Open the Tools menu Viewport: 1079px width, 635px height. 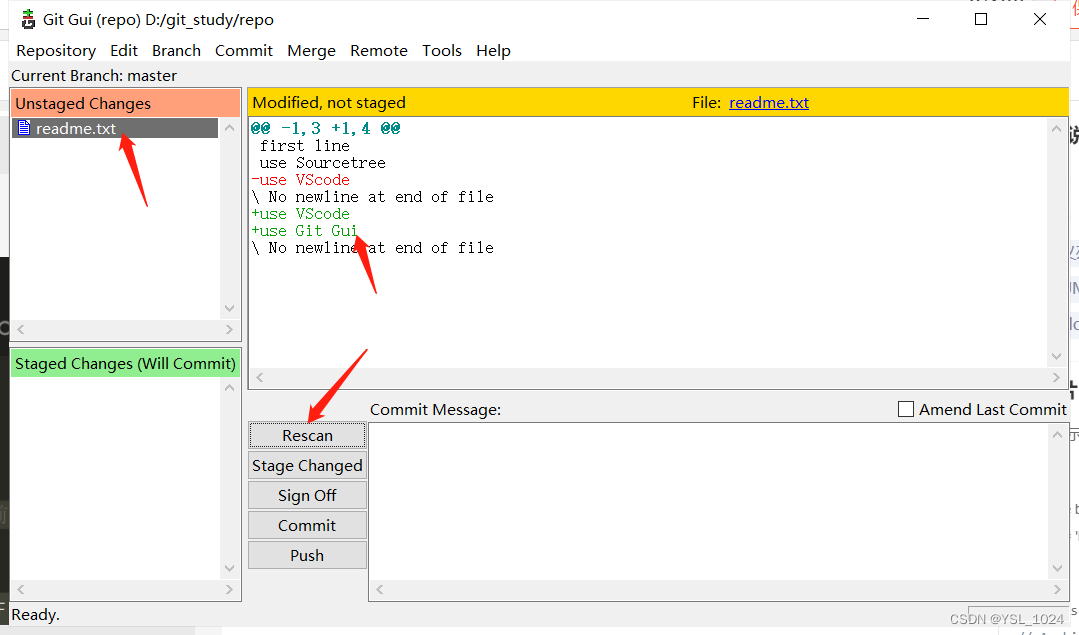442,51
